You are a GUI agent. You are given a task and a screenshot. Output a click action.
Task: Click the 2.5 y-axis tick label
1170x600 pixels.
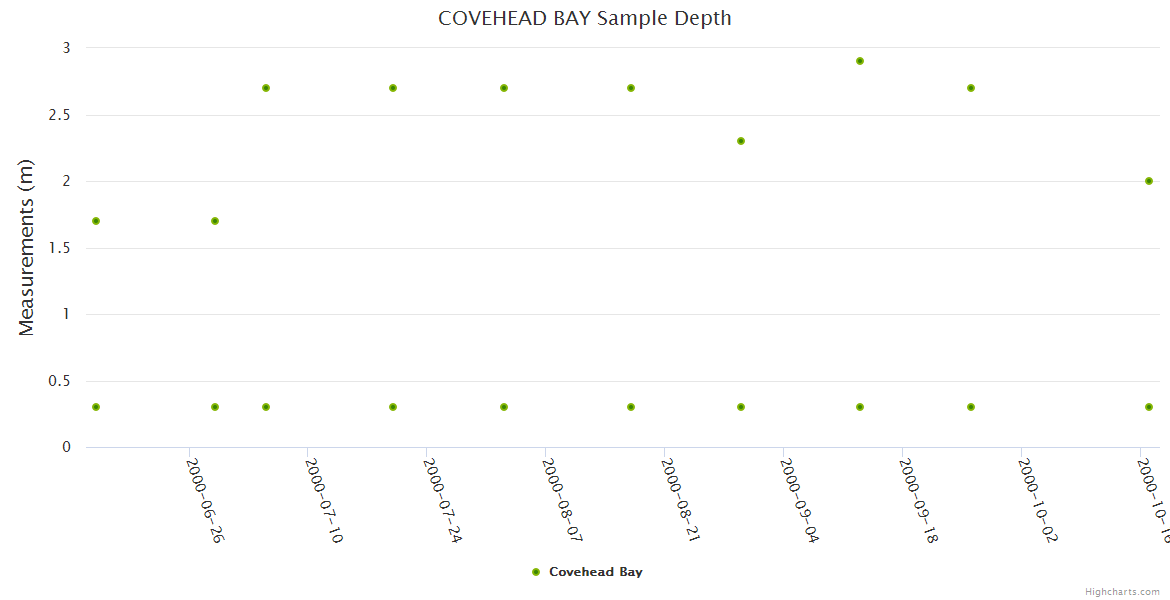point(60,115)
